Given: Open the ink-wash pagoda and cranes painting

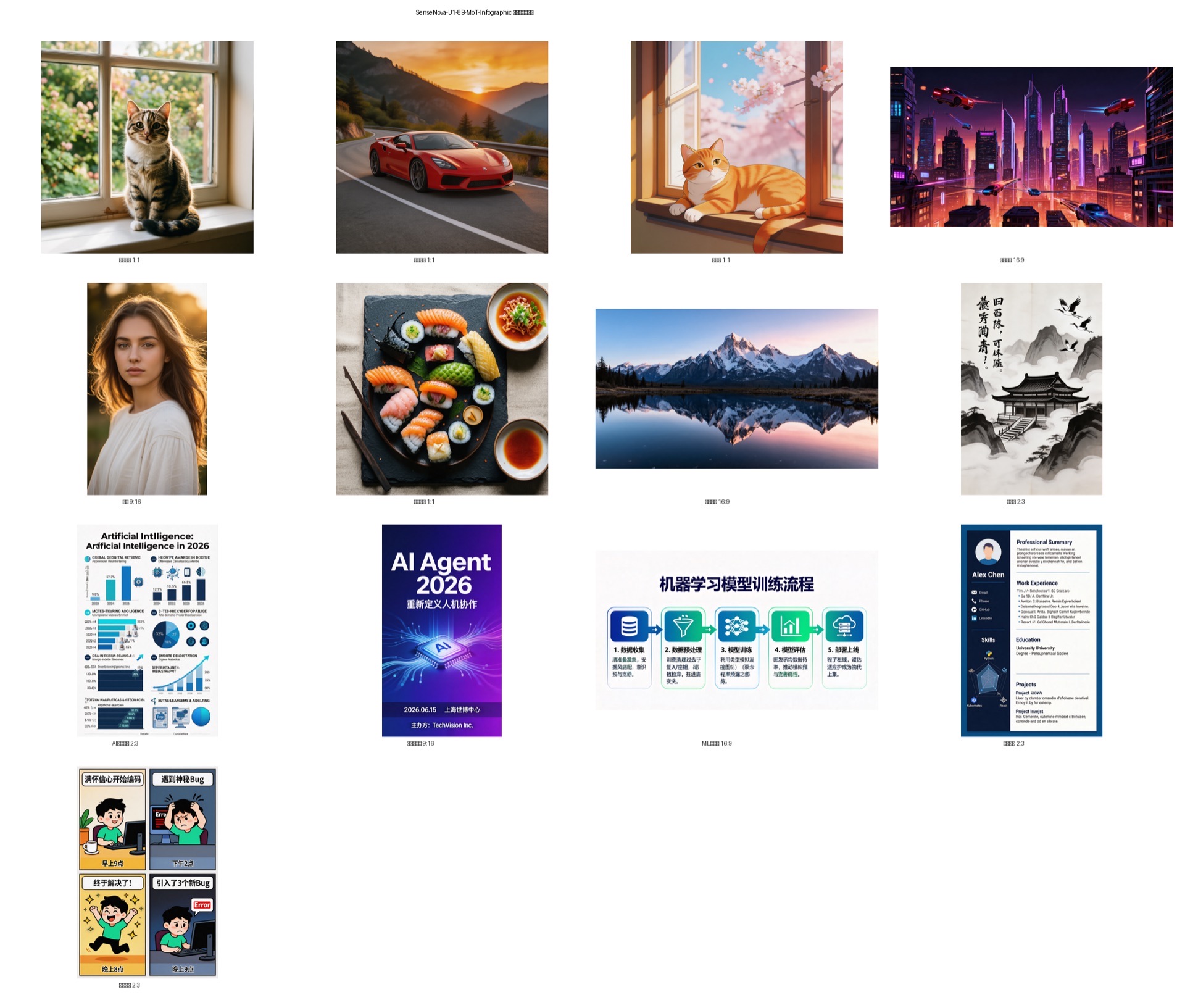Looking at the screenshot, I should pyautogui.click(x=1031, y=389).
